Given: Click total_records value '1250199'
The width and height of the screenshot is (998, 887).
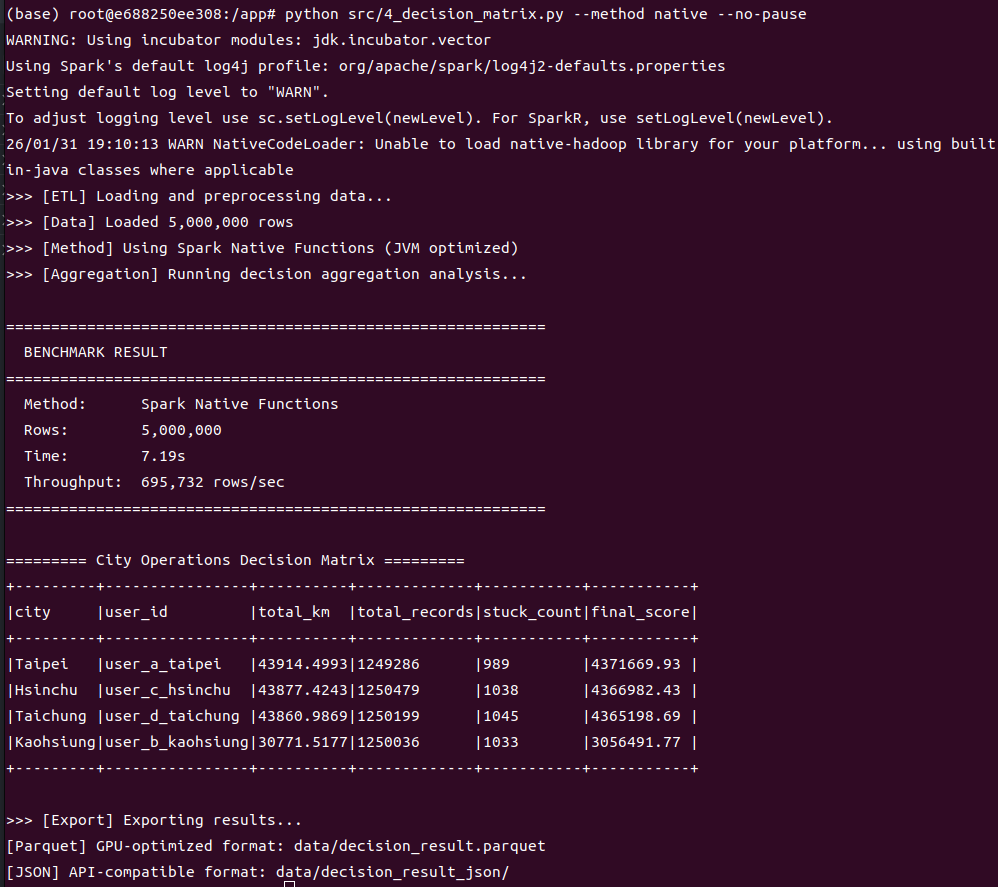Looking at the screenshot, I should pyautogui.click(x=388, y=716).
